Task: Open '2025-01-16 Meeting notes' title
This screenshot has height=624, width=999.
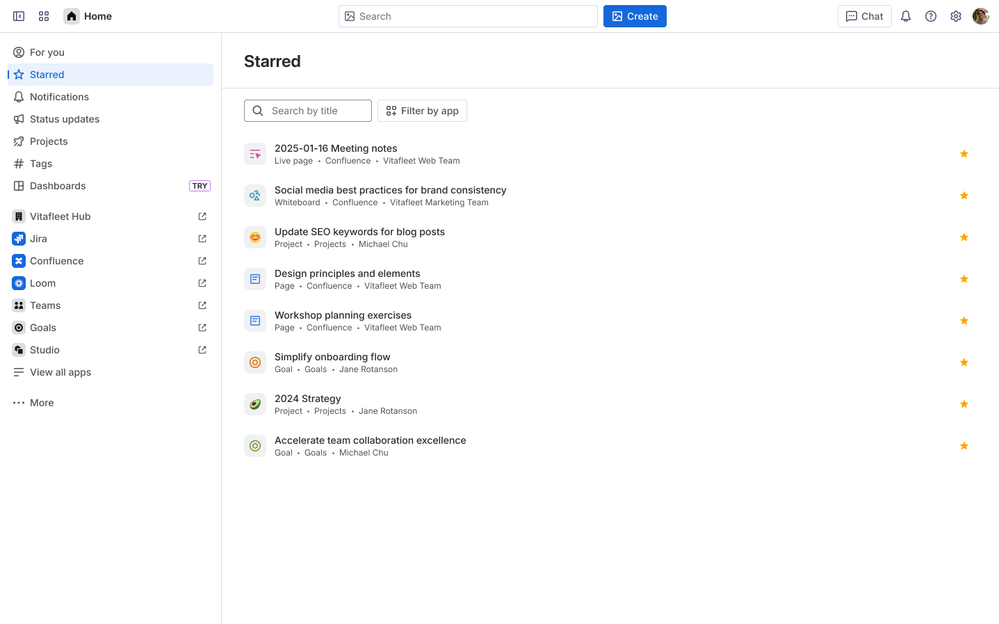Action: 336,149
